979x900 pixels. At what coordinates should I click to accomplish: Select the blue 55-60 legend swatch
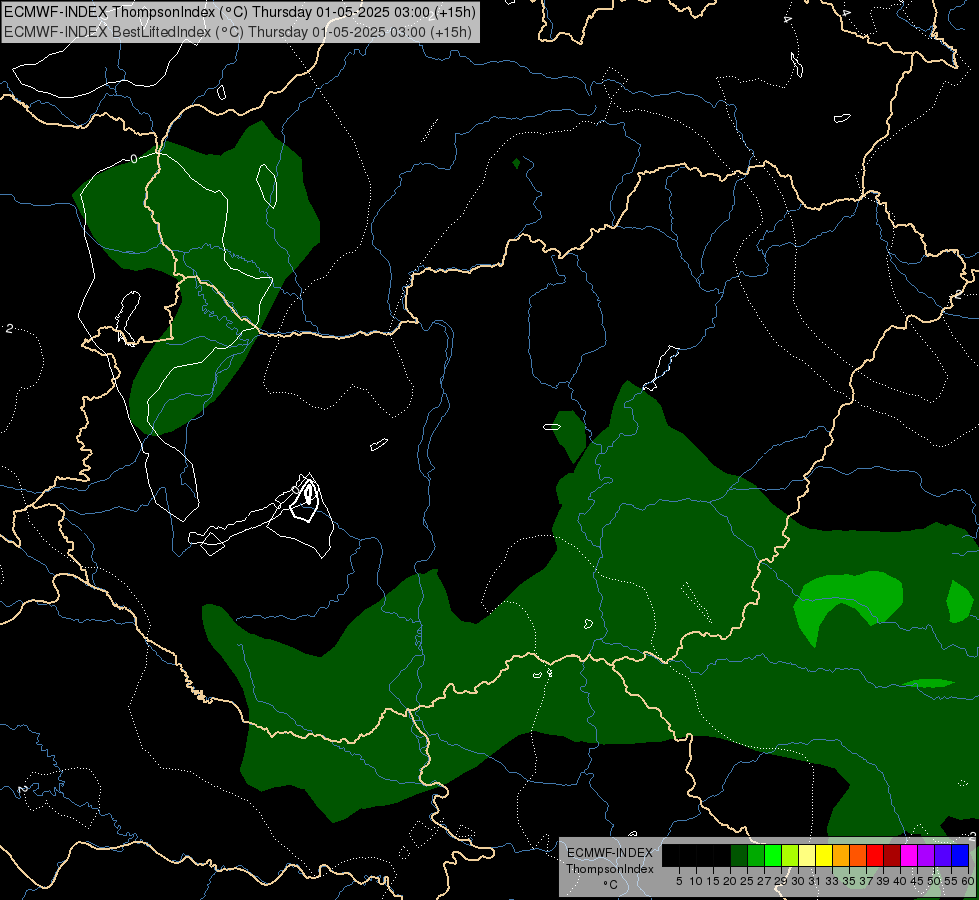pos(960,855)
